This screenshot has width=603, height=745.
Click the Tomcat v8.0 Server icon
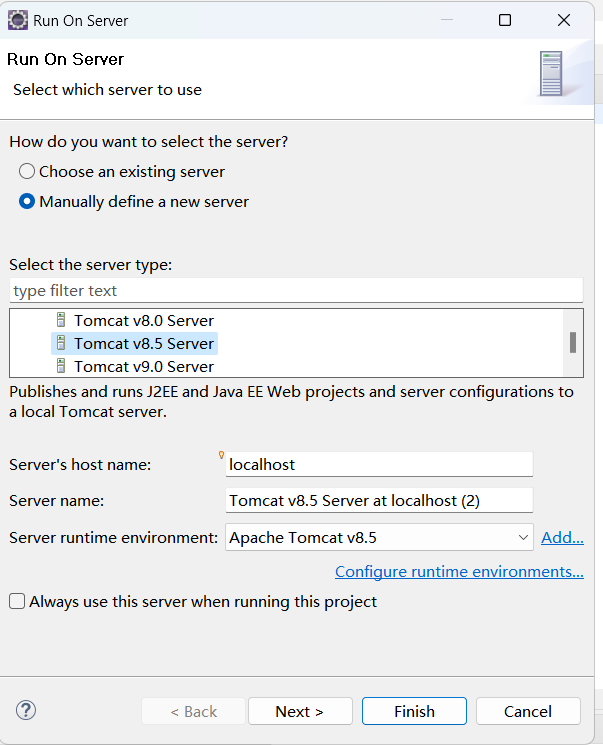tap(61, 320)
